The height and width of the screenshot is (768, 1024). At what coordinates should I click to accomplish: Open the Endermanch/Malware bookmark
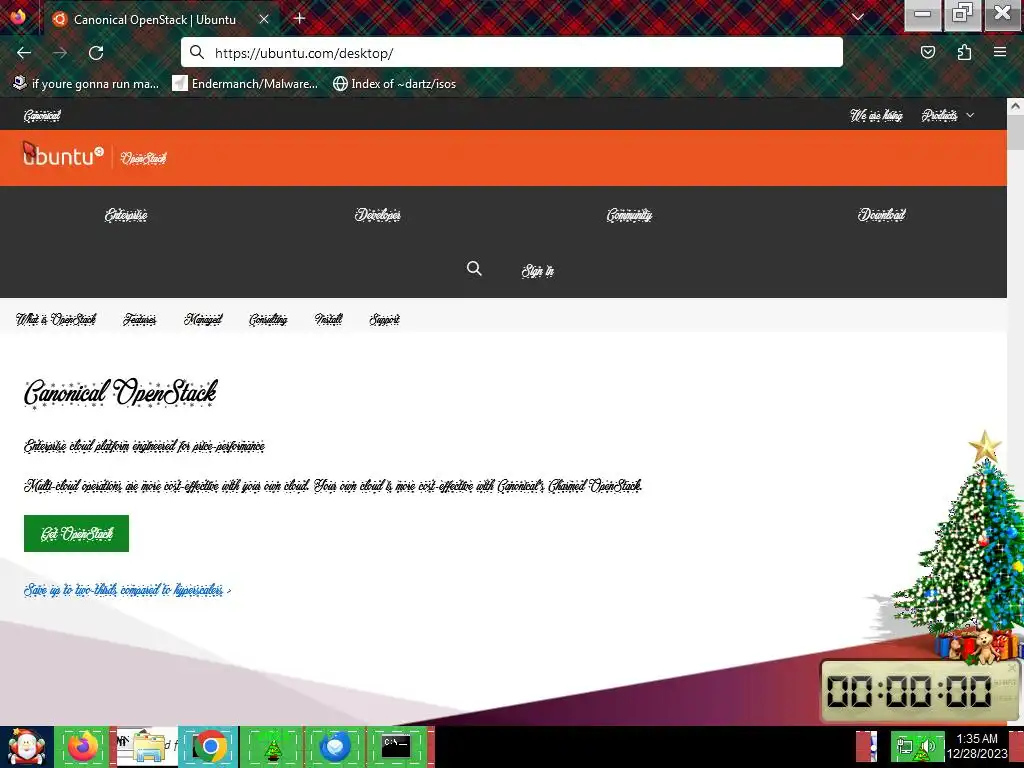(x=245, y=84)
